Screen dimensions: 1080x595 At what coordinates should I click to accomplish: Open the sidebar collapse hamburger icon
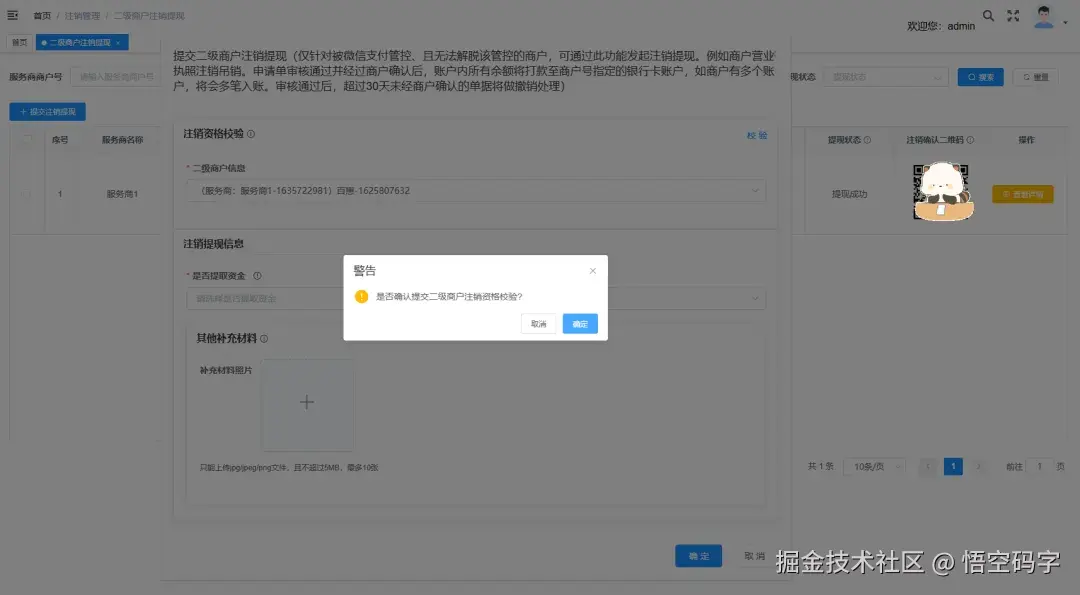pyautogui.click(x=13, y=15)
